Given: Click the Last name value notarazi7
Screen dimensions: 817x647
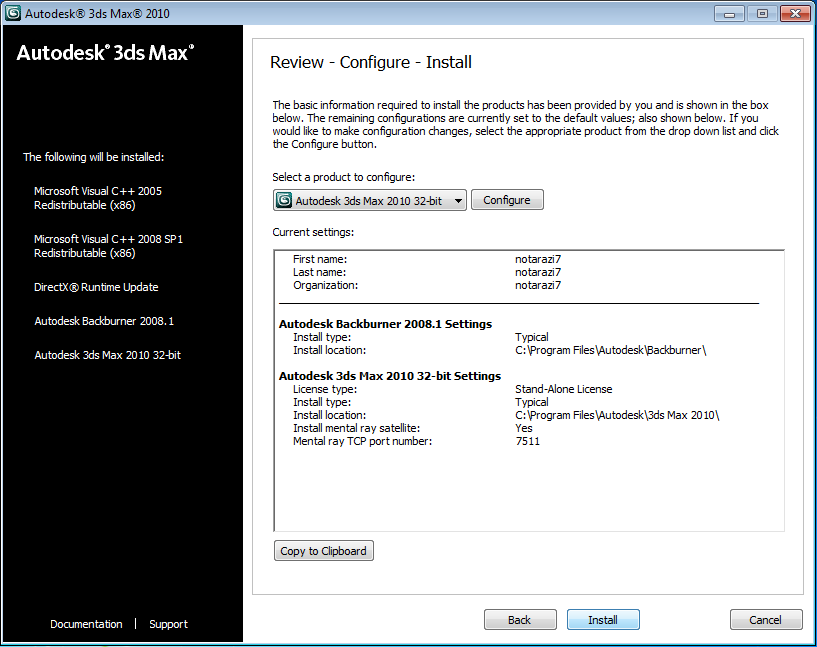Looking at the screenshot, I should pyautogui.click(x=538, y=272).
